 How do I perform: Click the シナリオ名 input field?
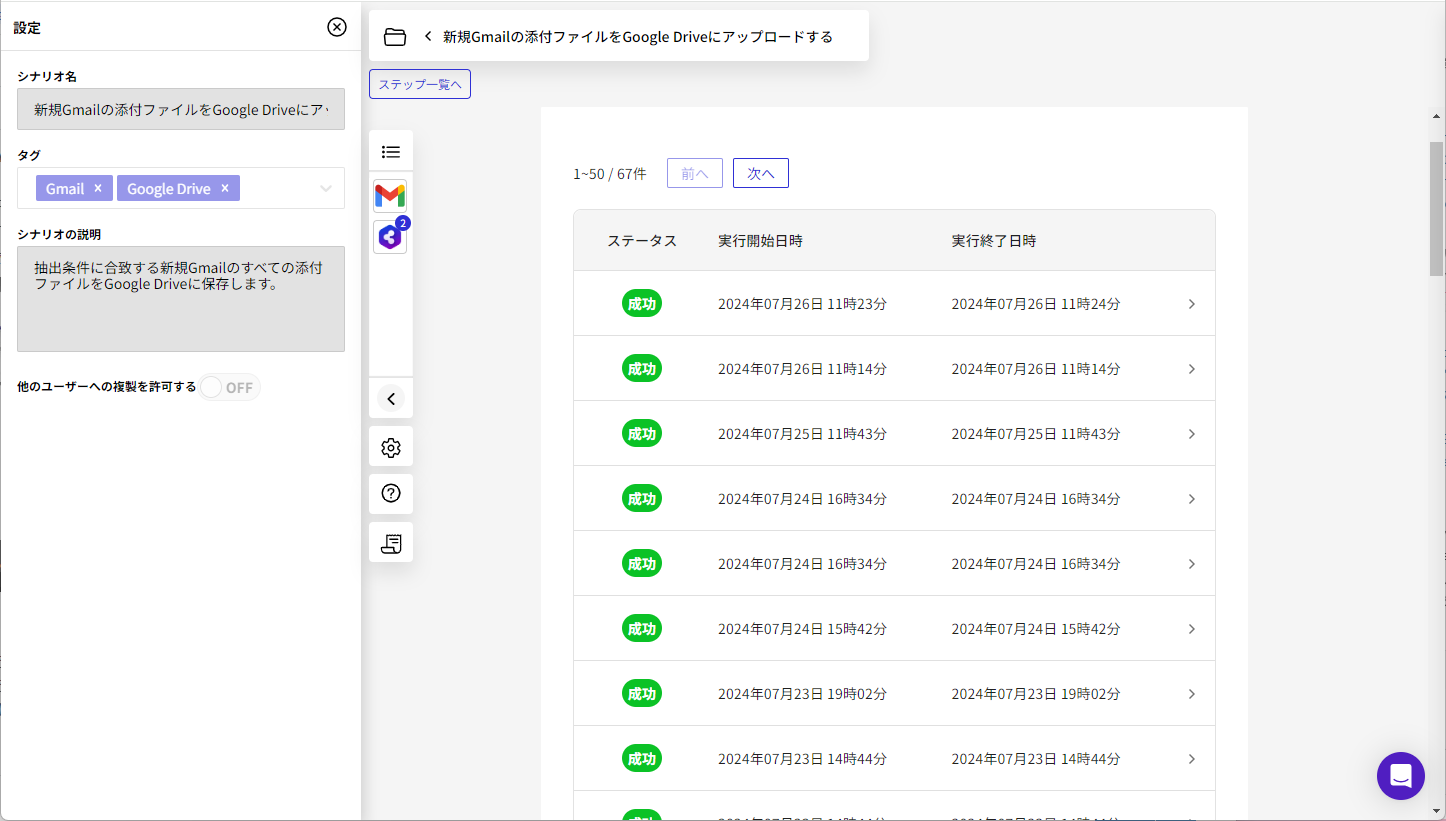(x=181, y=109)
